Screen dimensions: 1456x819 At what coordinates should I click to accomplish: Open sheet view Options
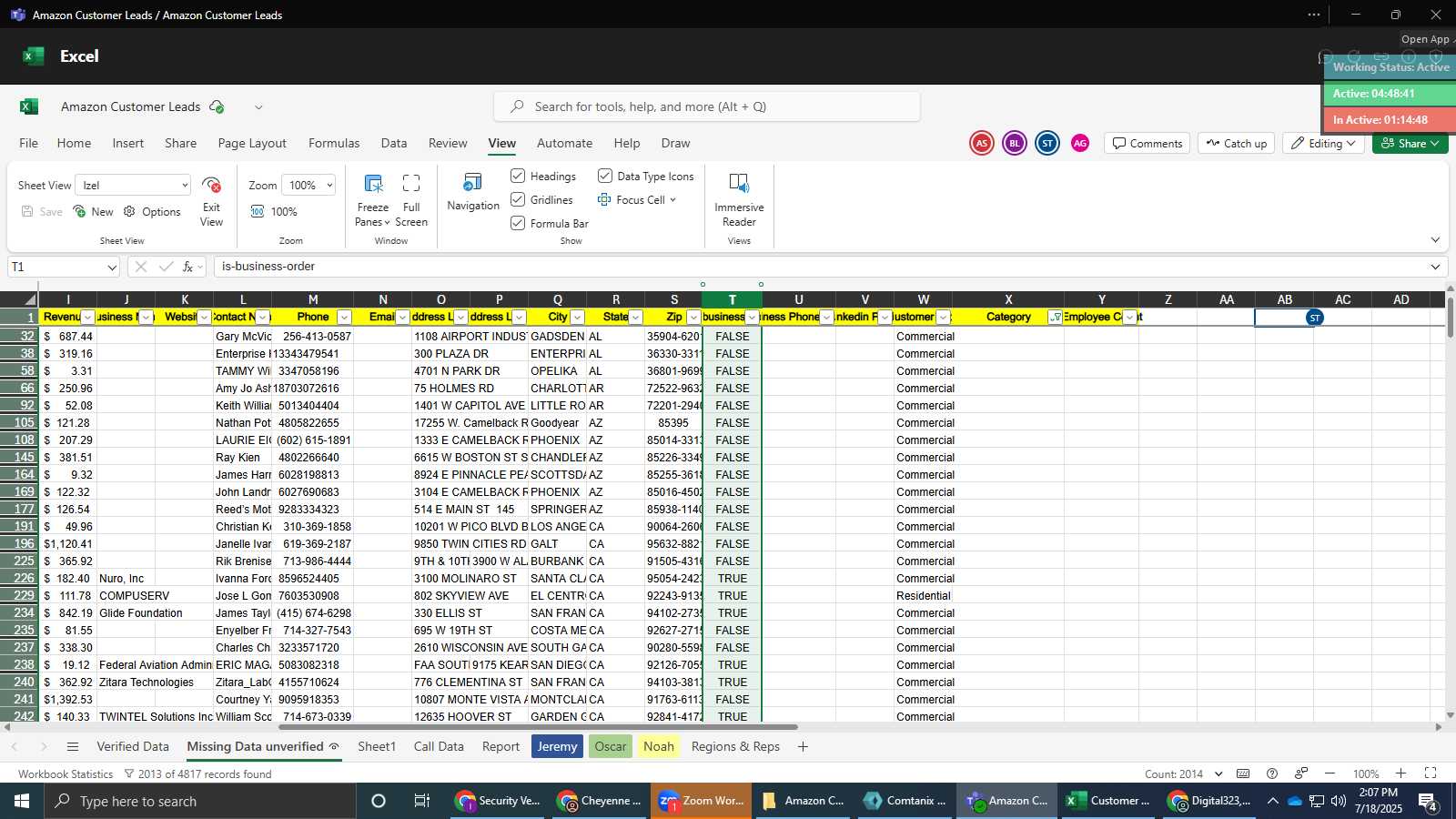tap(153, 211)
